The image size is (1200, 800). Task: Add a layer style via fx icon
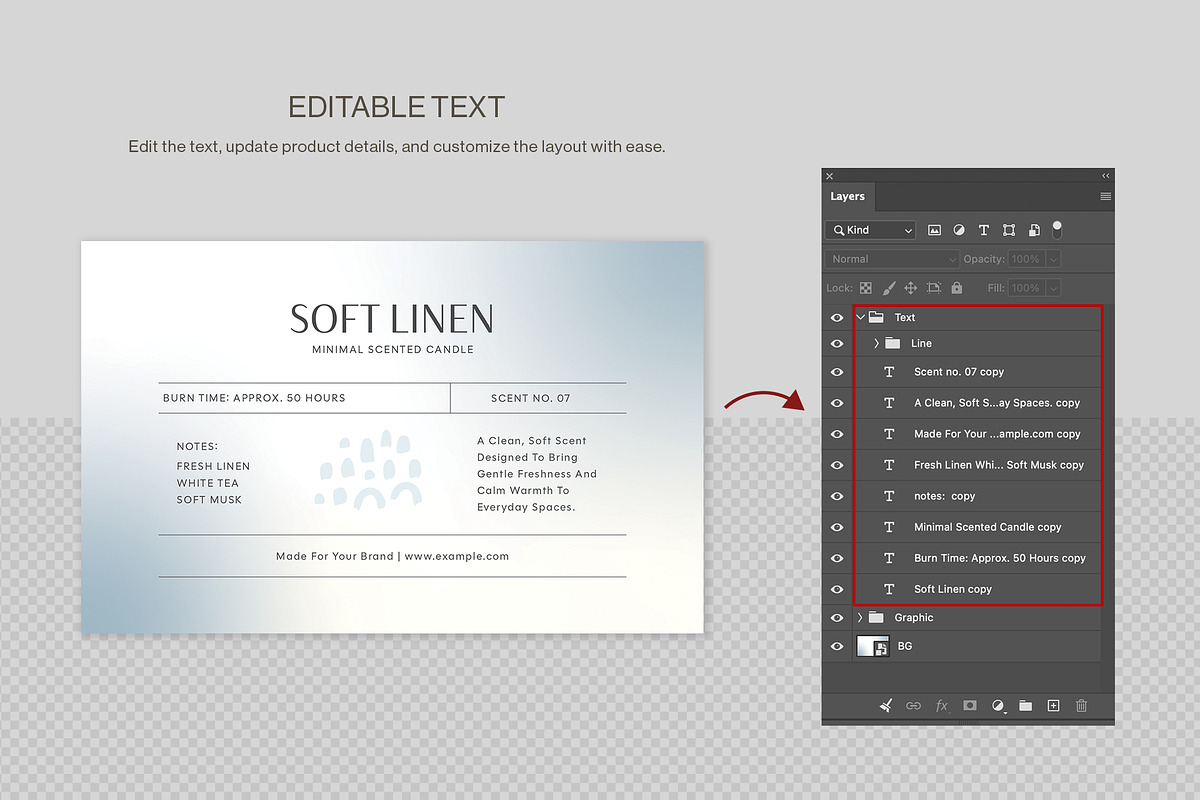click(x=941, y=705)
